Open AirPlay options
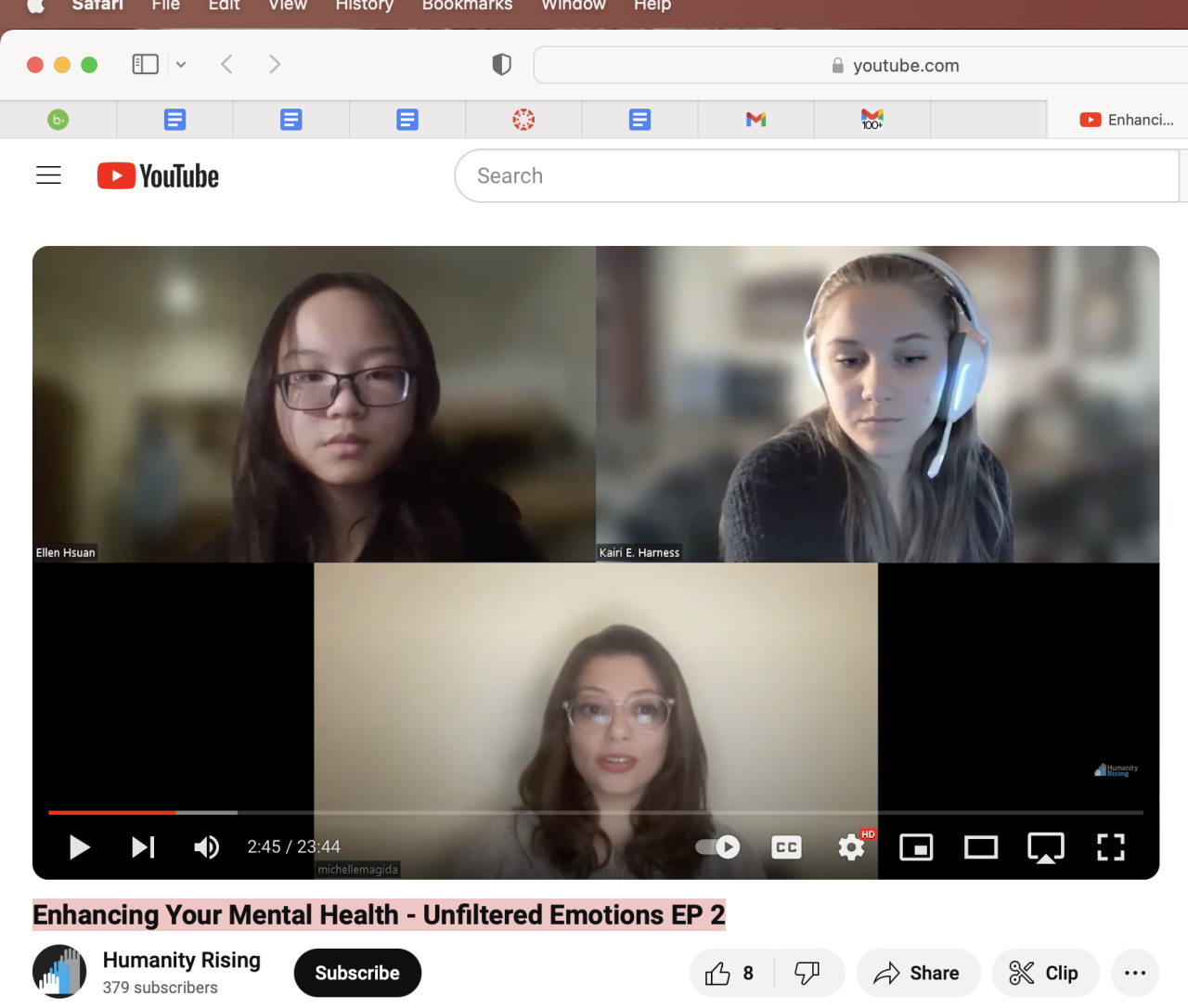Viewport: 1188px width, 1008px height. point(1046,846)
